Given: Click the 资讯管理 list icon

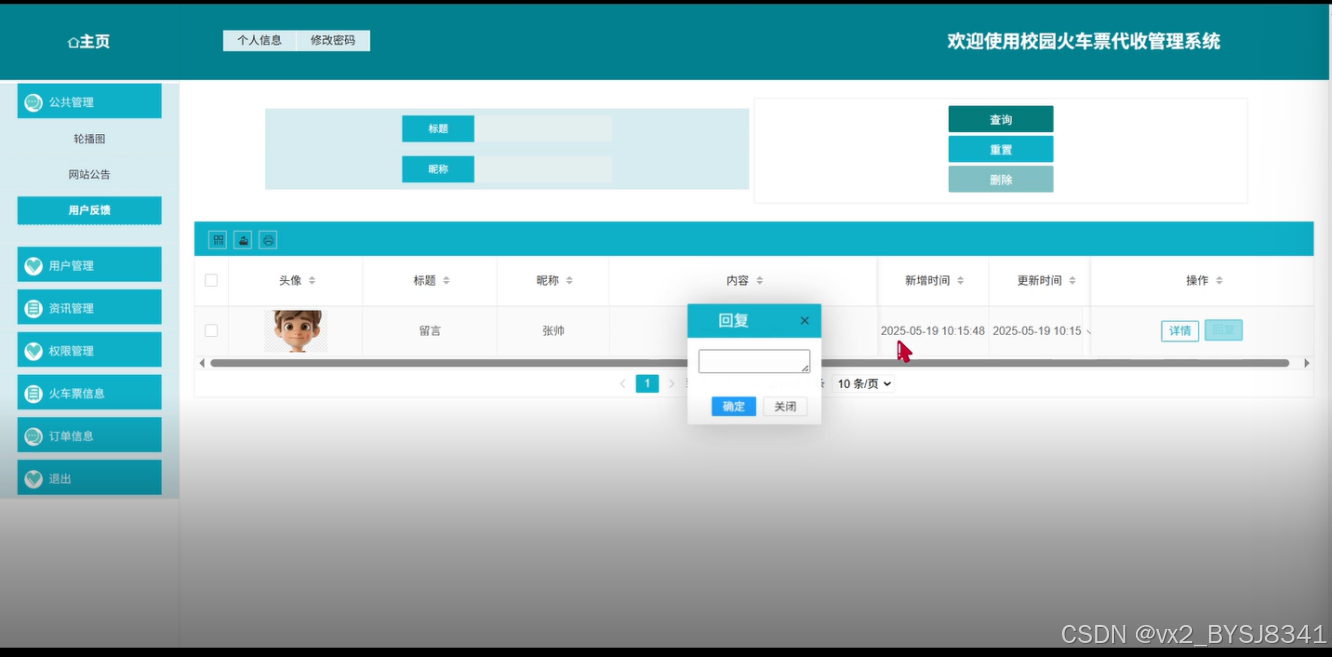Looking at the screenshot, I should click(33, 308).
